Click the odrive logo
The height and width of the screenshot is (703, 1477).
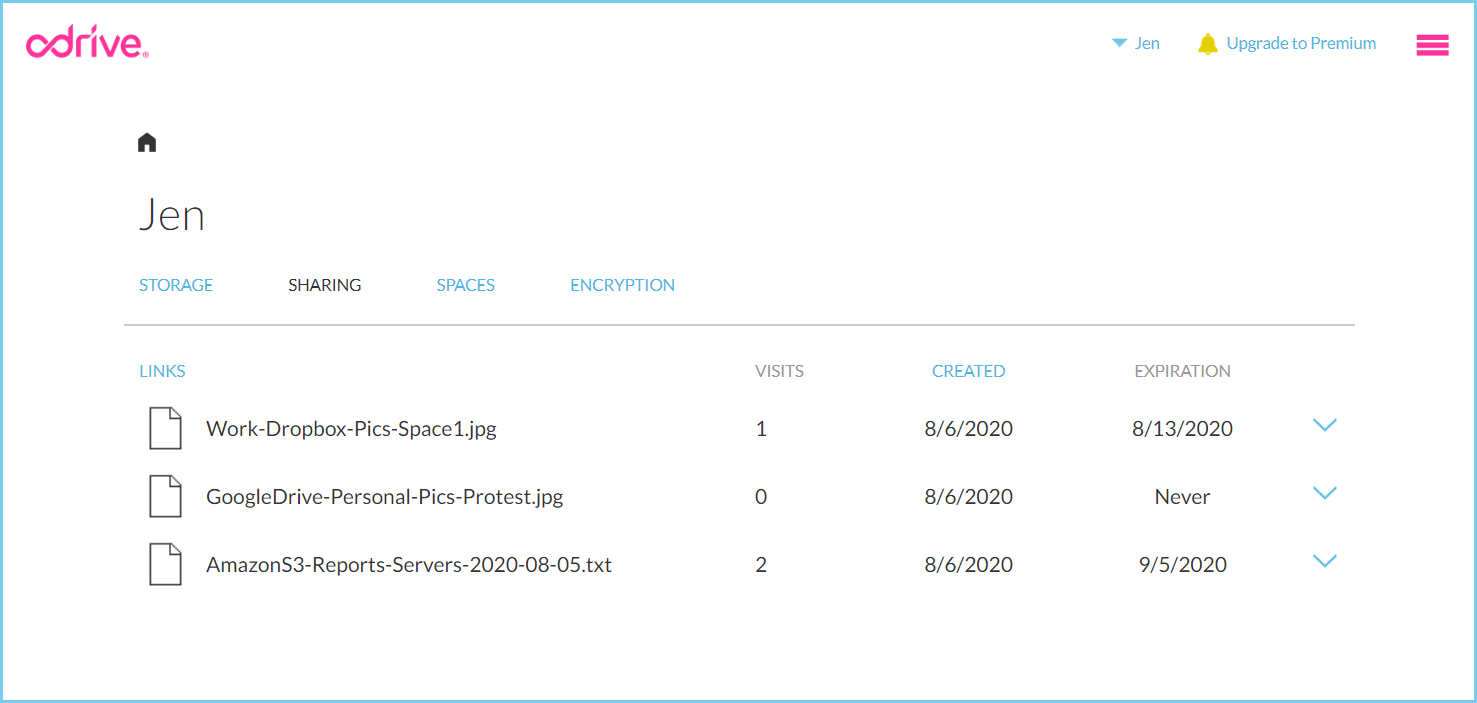87,44
